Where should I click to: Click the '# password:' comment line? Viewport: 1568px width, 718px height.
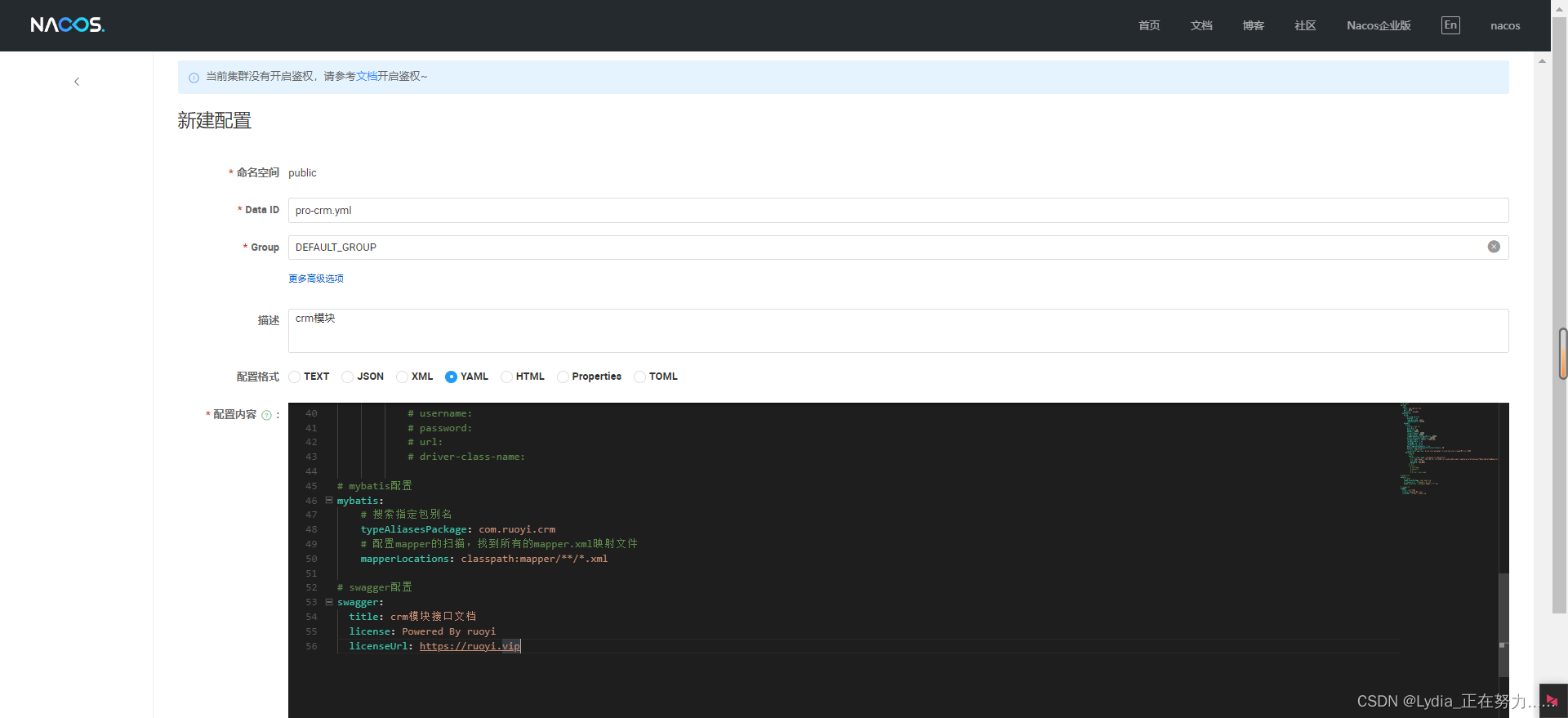439,428
